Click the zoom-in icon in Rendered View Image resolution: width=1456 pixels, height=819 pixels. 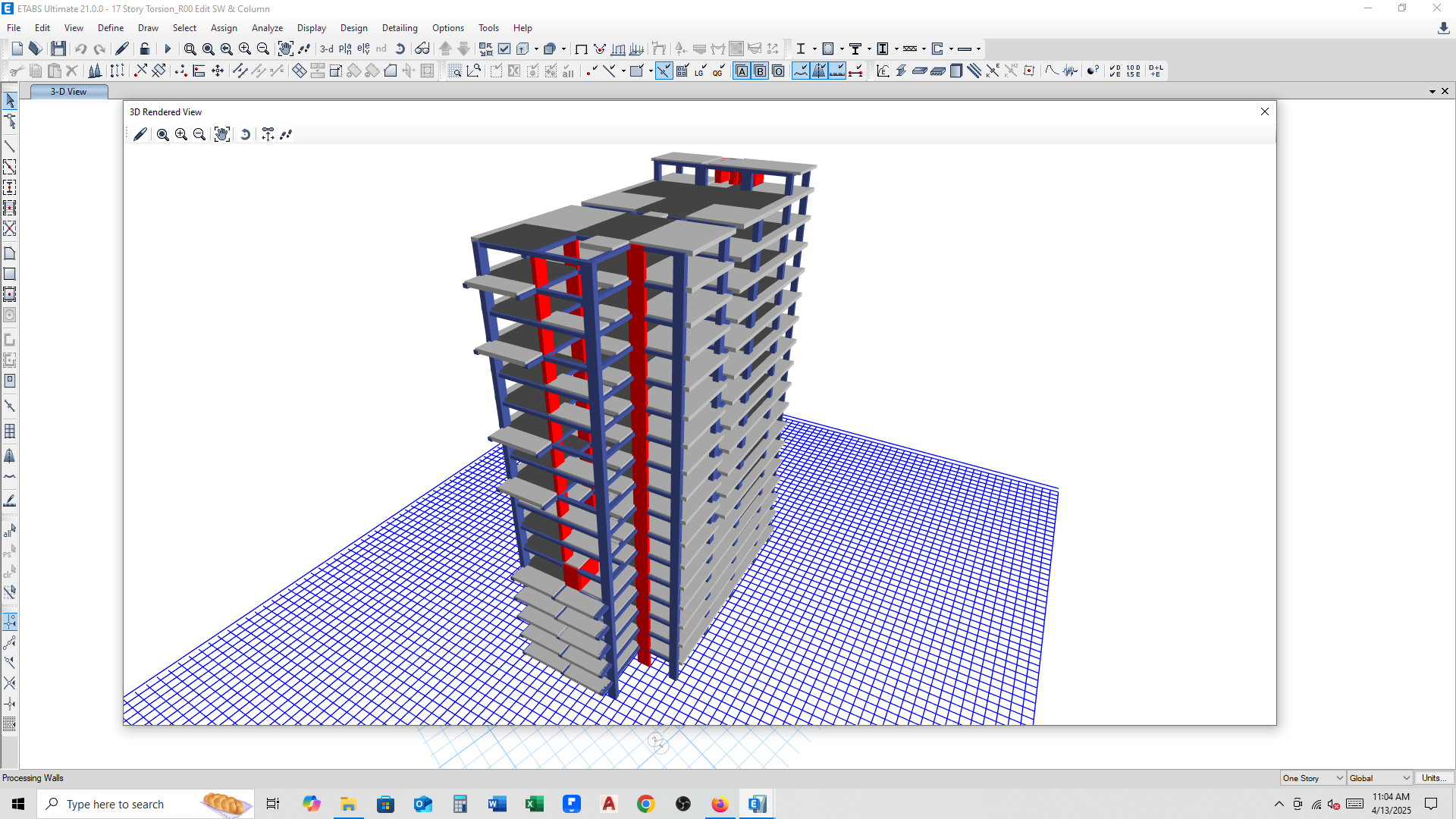(181, 134)
